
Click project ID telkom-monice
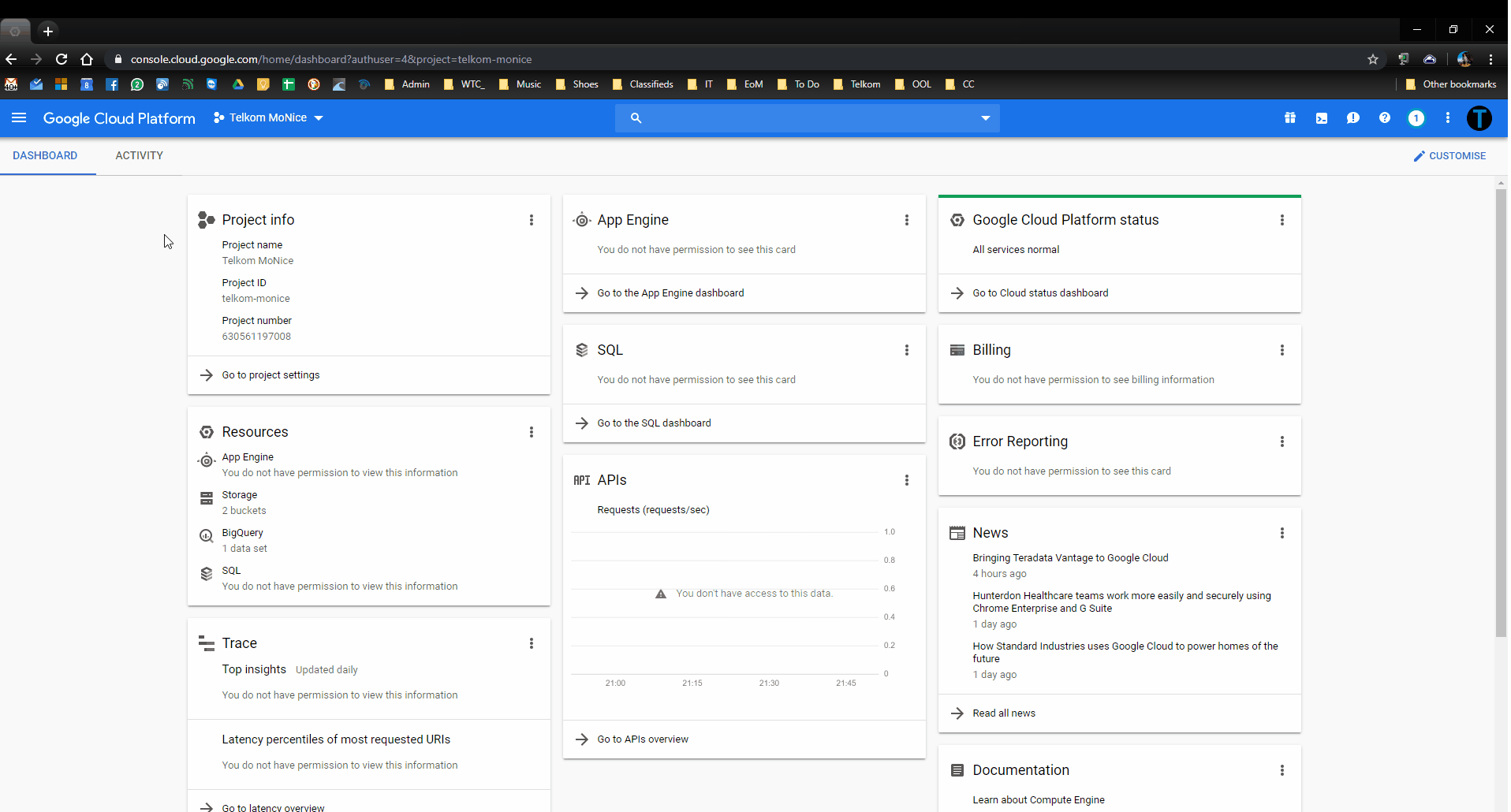[x=256, y=299]
